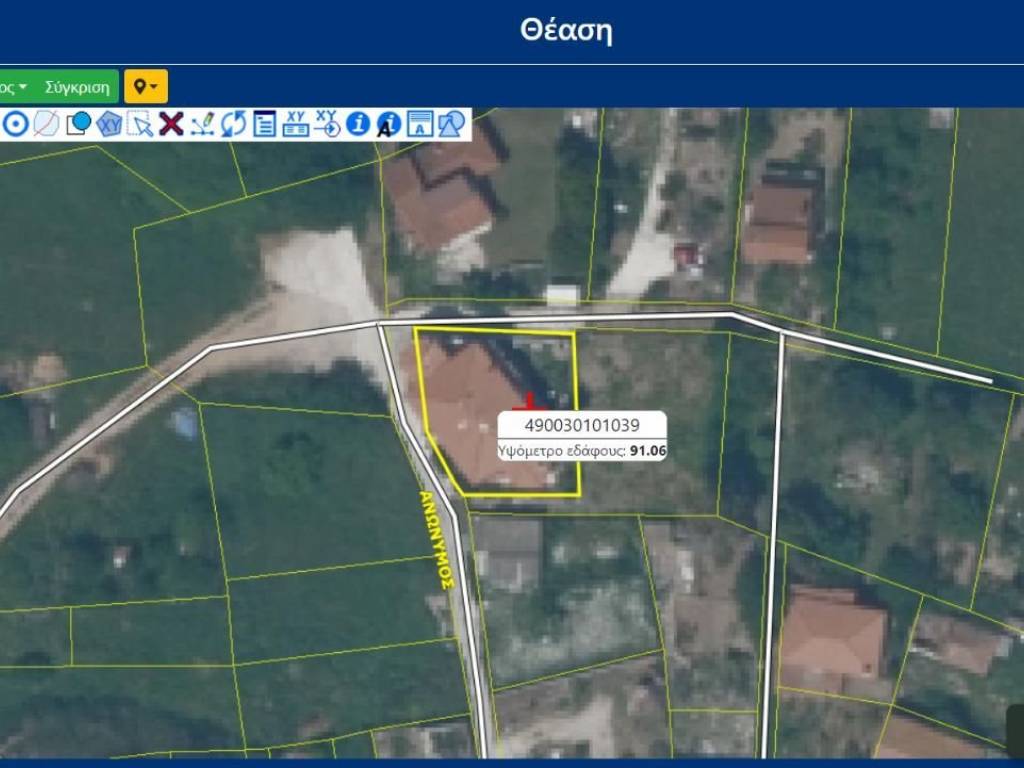1024x768 pixels.
Task: Click the parcel number 490030101039 label
Action: click(x=582, y=425)
